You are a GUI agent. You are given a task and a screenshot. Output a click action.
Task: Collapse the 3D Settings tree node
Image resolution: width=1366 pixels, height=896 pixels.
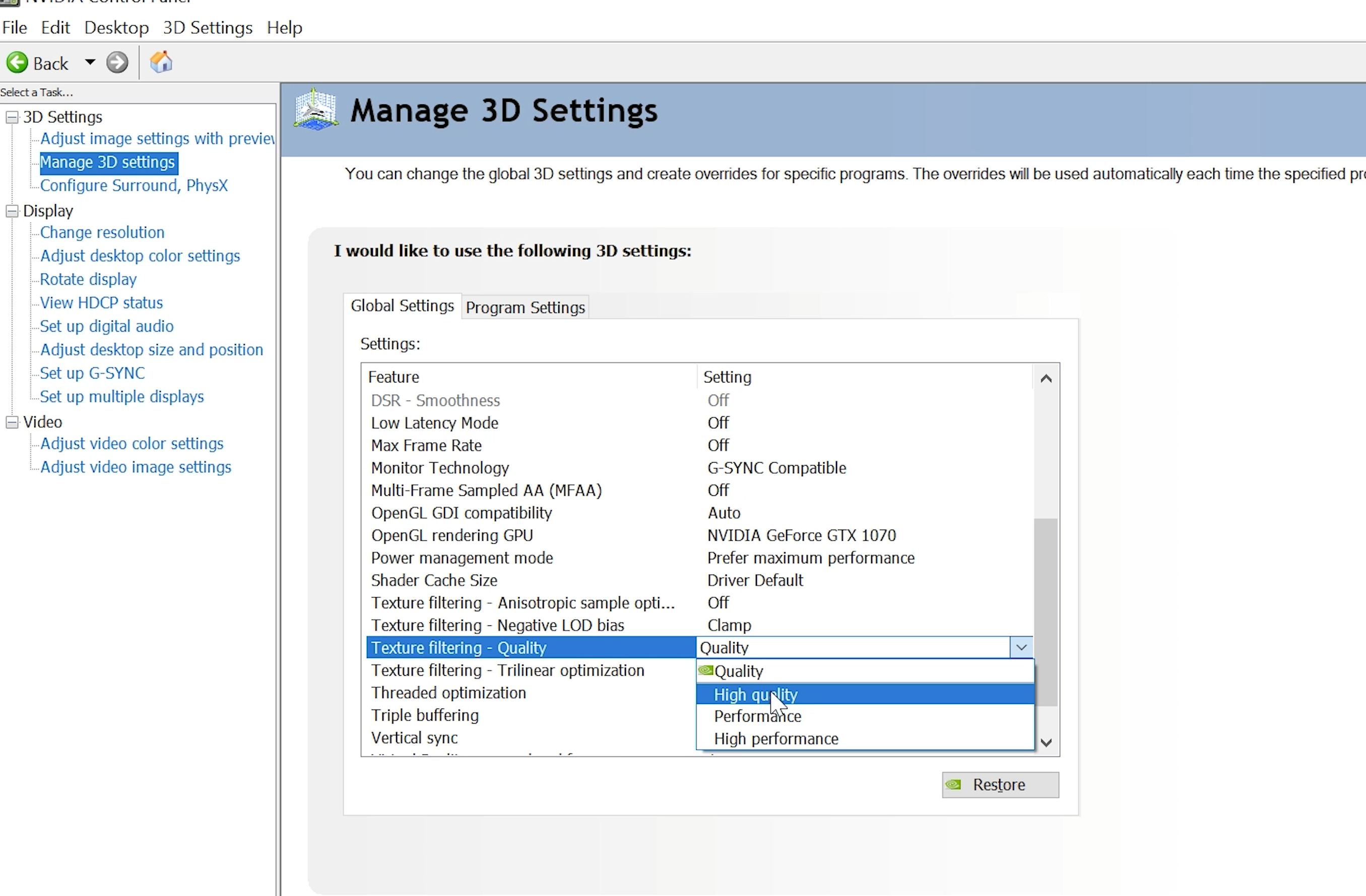click(x=12, y=117)
